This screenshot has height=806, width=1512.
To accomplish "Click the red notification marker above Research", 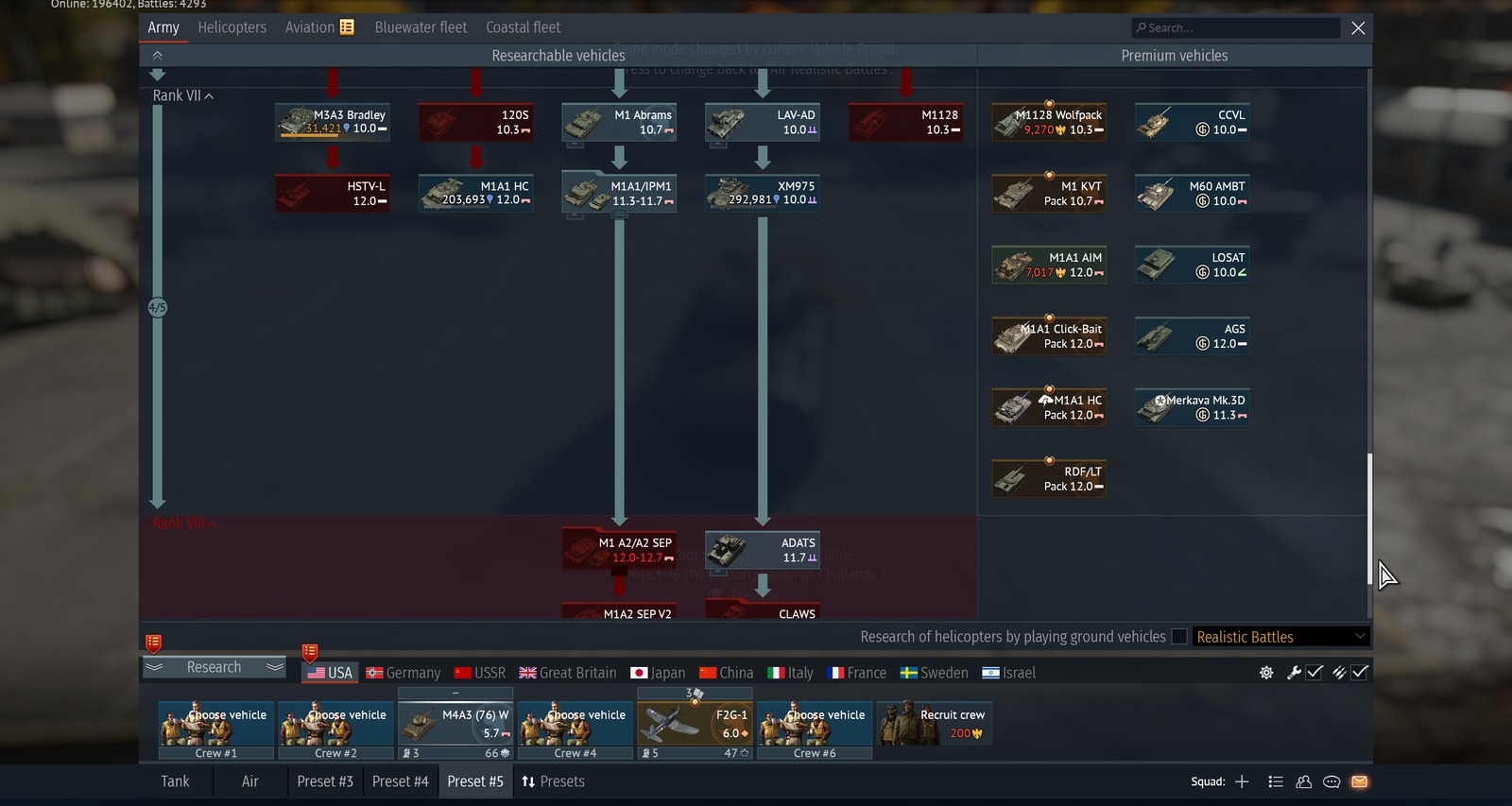I will click(x=153, y=643).
